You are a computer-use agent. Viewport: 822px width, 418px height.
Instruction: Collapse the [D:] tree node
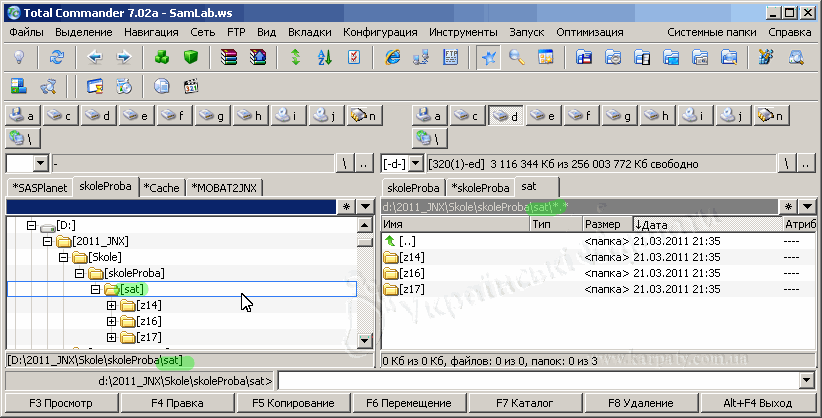31,226
